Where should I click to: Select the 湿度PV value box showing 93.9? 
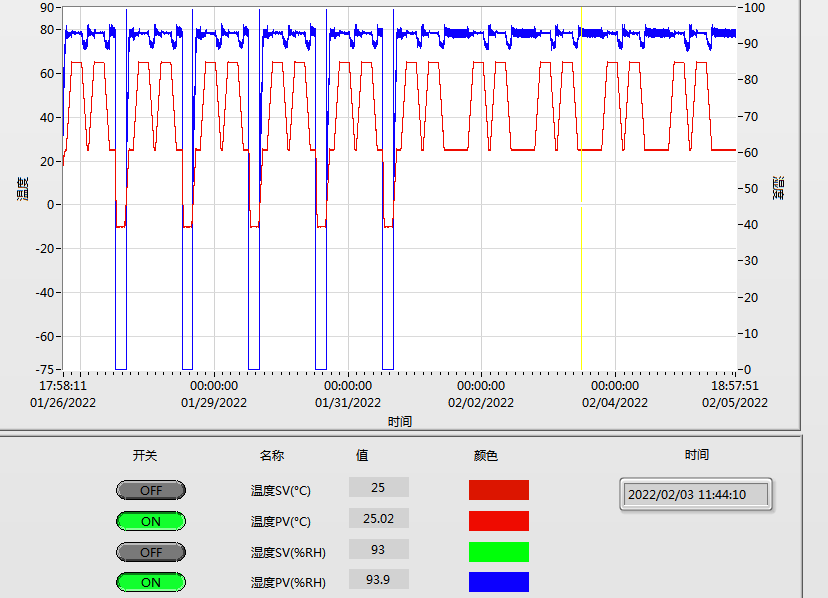(x=379, y=579)
